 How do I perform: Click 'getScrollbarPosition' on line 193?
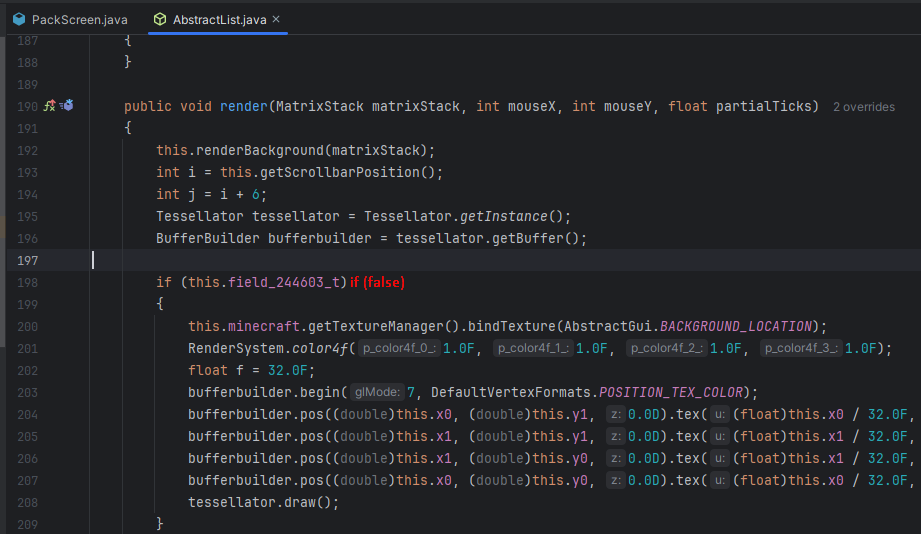tap(340, 173)
